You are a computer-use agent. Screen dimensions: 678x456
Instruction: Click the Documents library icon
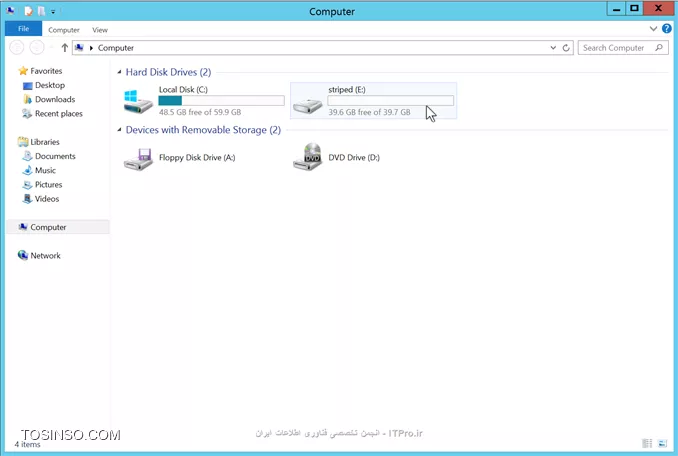pos(27,156)
